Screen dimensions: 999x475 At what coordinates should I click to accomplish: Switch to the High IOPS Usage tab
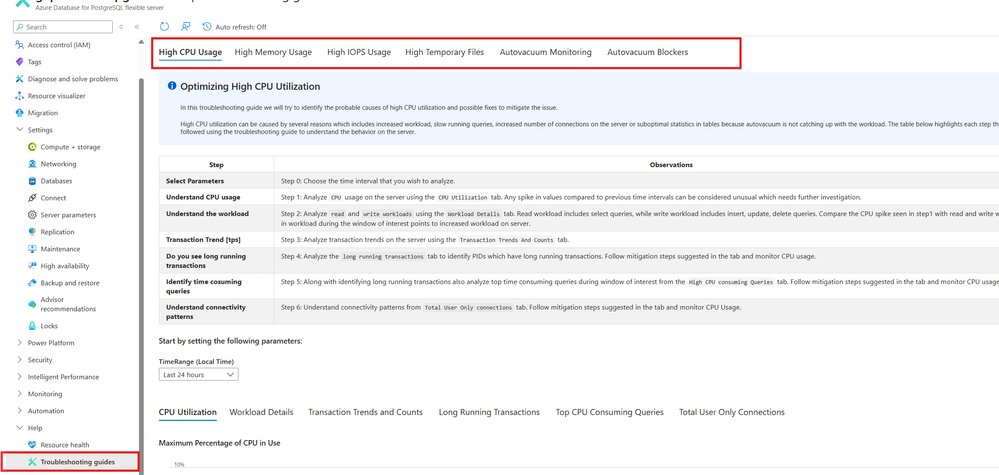coord(359,52)
